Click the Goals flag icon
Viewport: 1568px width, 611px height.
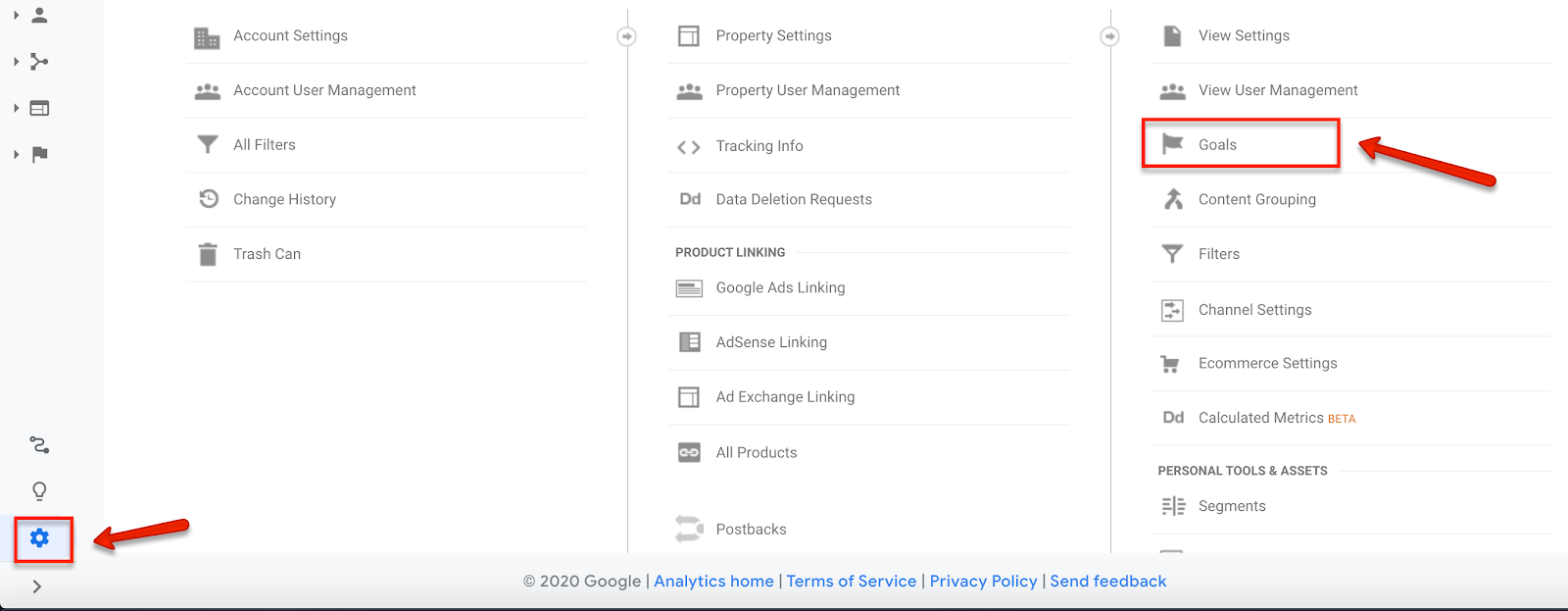(1172, 144)
